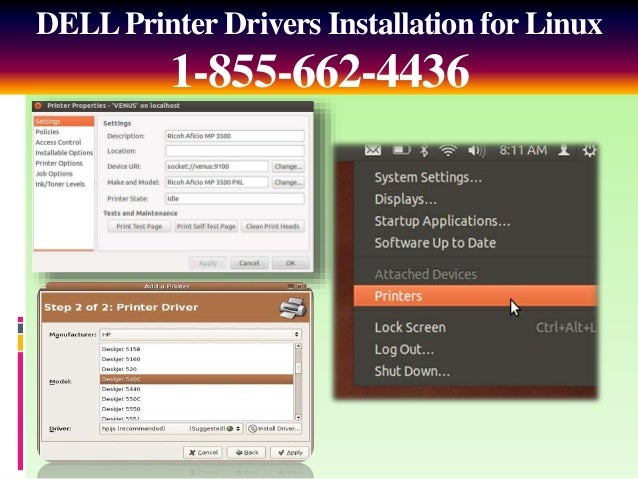638x479 pixels.
Task: Open the Policies section
Action: (x=47, y=132)
